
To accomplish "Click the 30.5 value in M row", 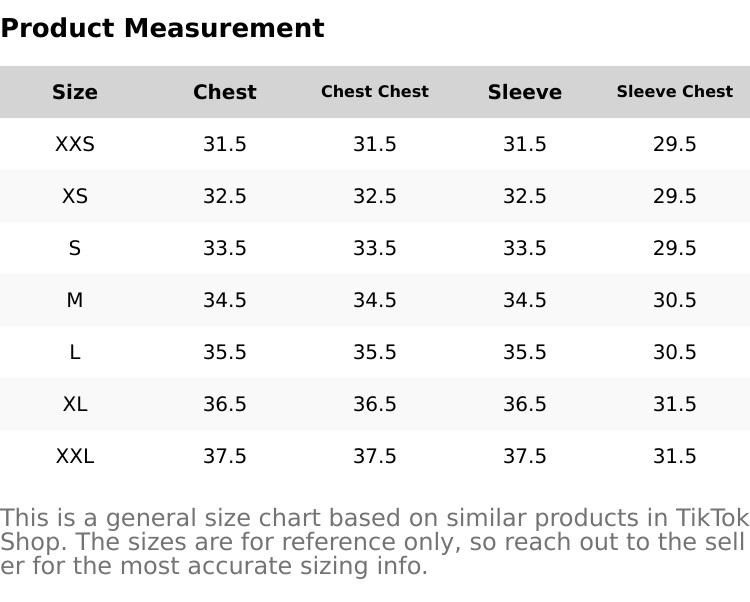I will point(675,301).
